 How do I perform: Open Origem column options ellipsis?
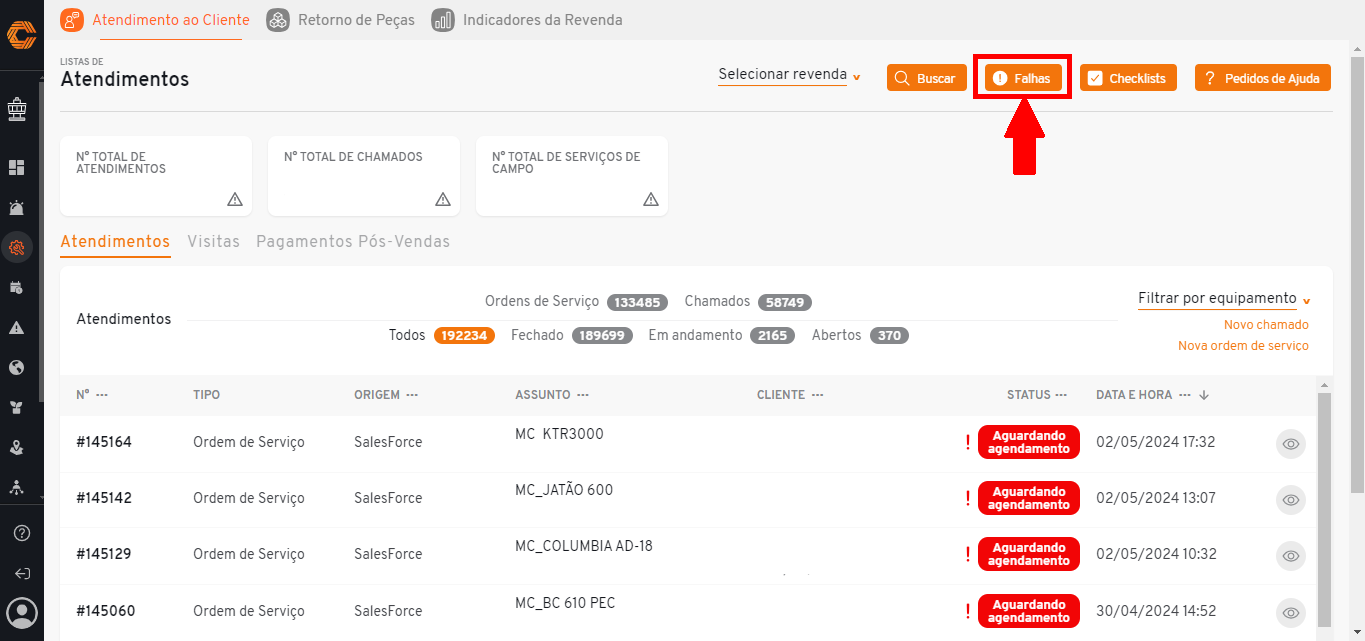[412, 395]
